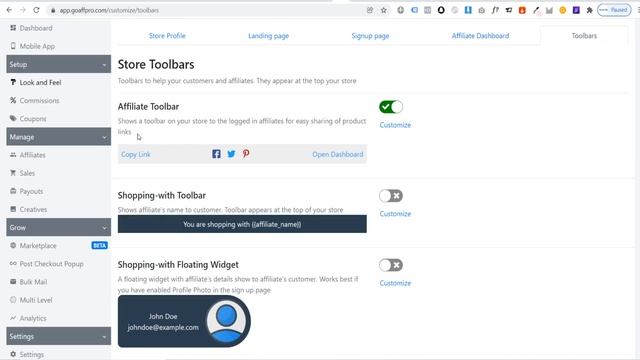Switch to the Landing page tab

pyautogui.click(x=269, y=36)
